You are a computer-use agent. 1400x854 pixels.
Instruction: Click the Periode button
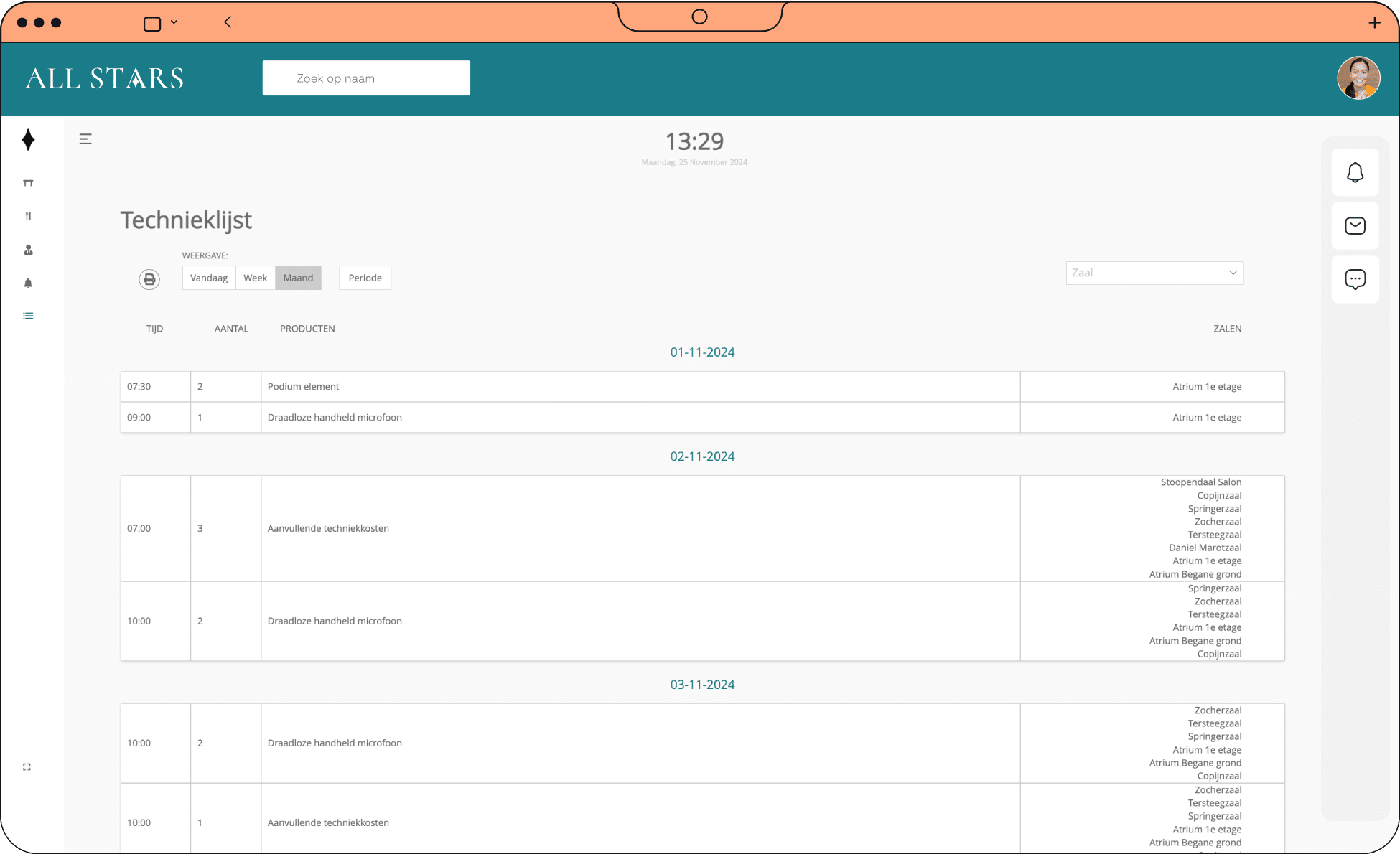click(x=365, y=278)
